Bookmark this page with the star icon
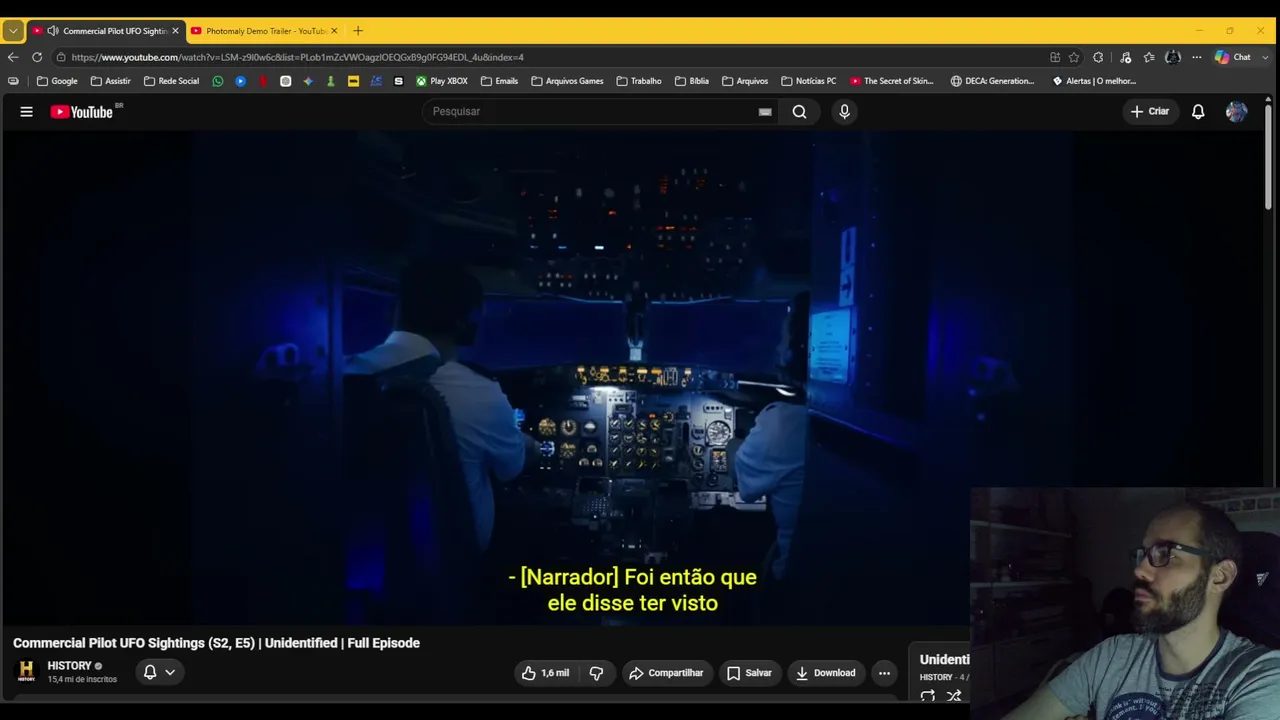 [1074, 57]
